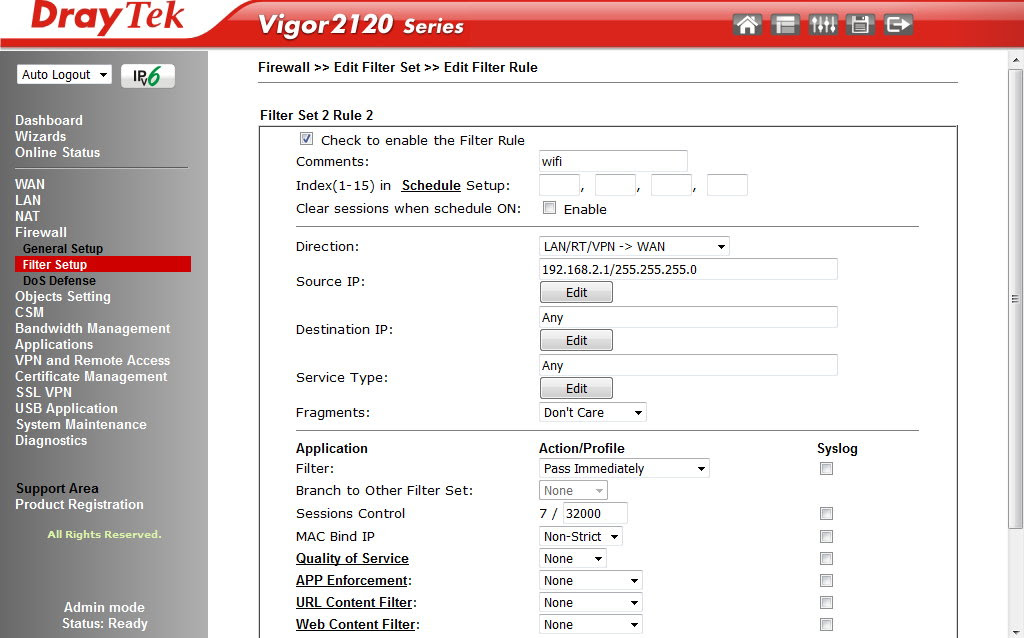Open the APP Enforcement dropdown
1024x638 pixels.
coord(590,581)
